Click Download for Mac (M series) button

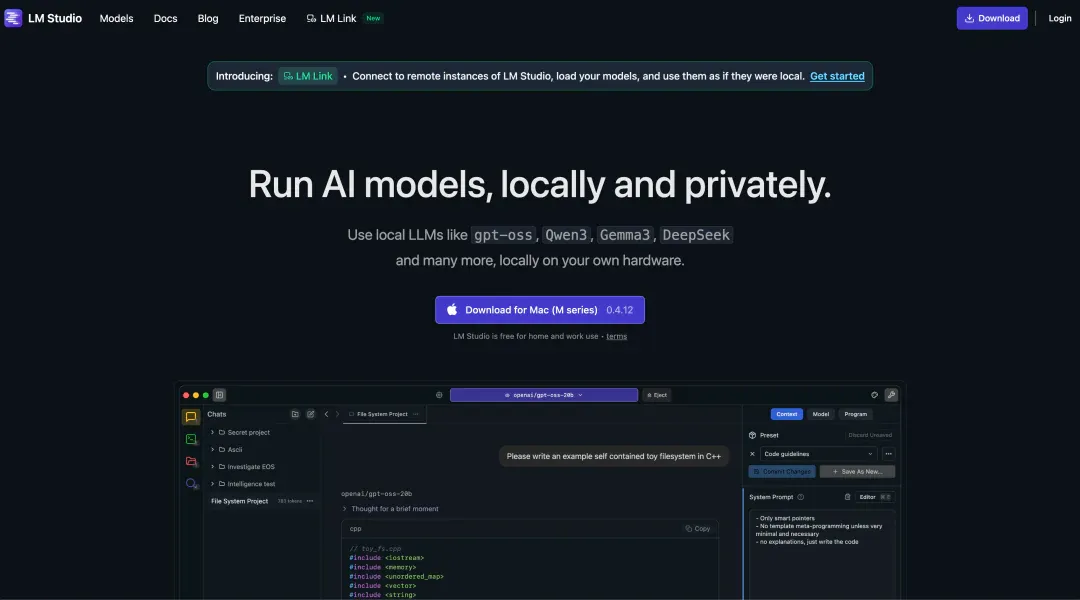[x=540, y=310]
